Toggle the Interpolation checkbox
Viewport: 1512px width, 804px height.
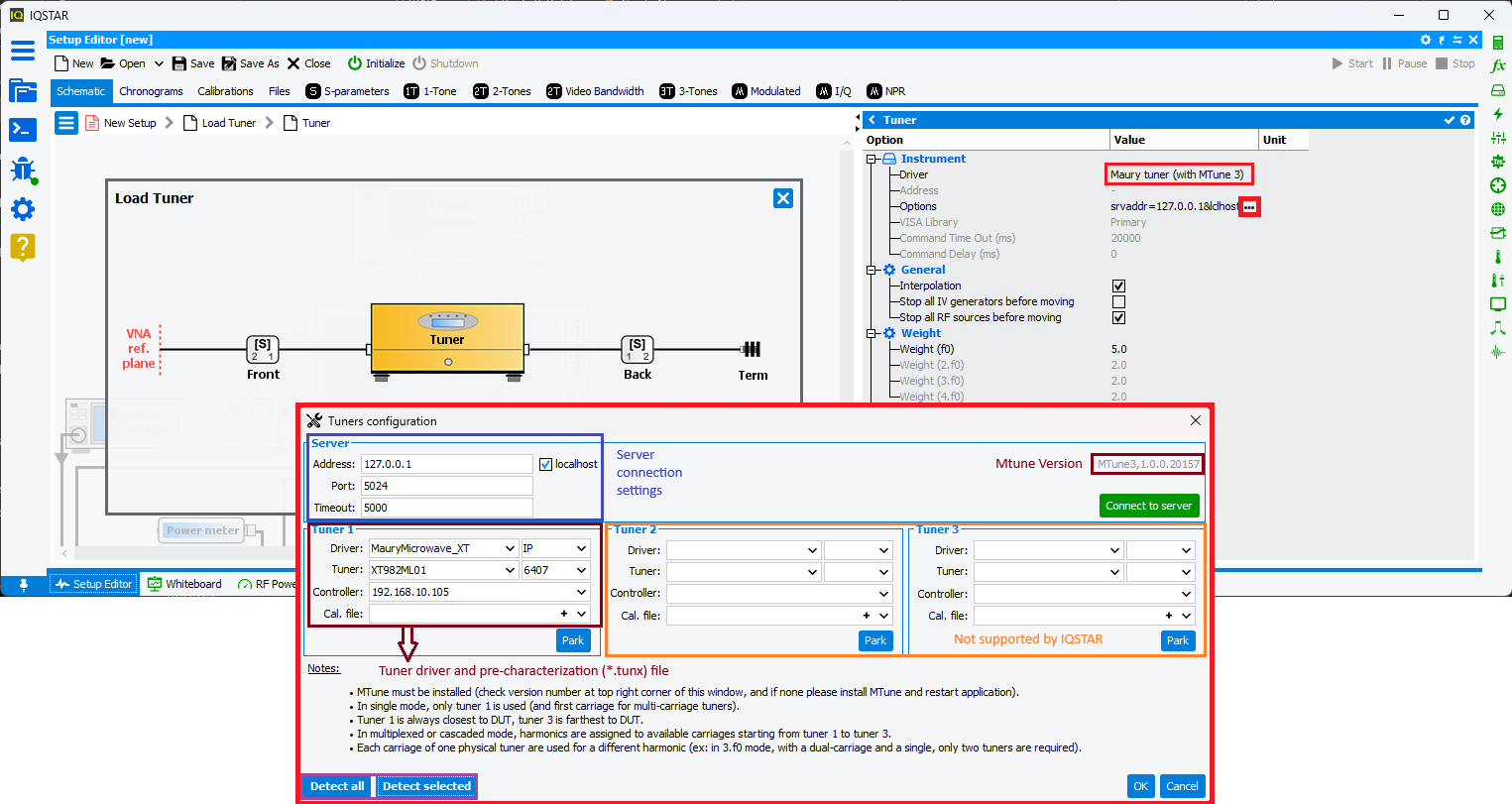pos(1118,286)
